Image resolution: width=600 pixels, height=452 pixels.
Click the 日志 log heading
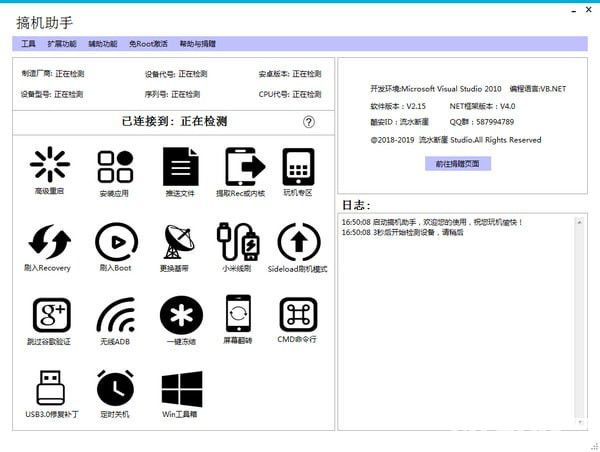pos(356,205)
